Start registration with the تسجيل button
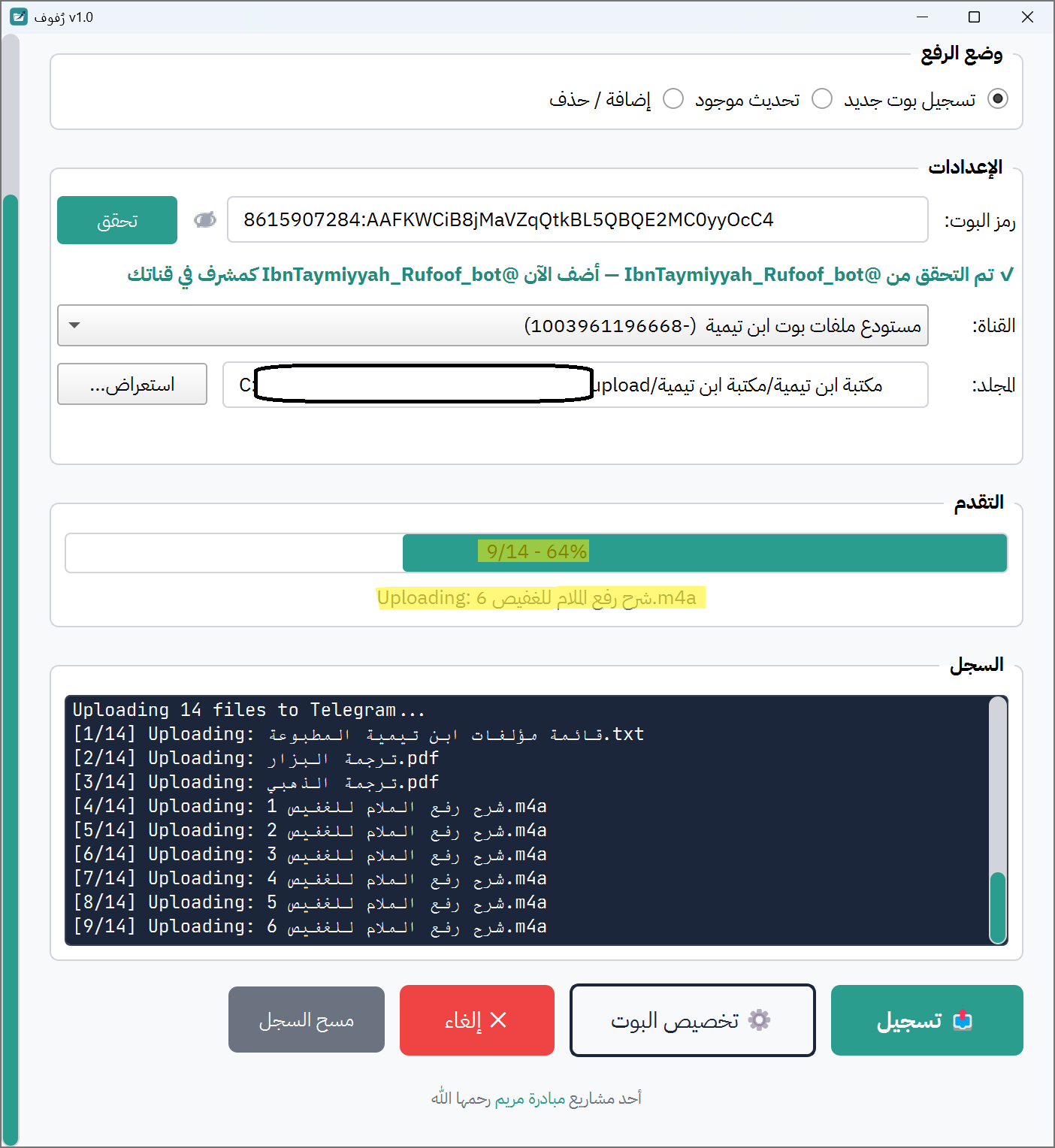The image size is (1055, 1148). [x=926, y=1020]
